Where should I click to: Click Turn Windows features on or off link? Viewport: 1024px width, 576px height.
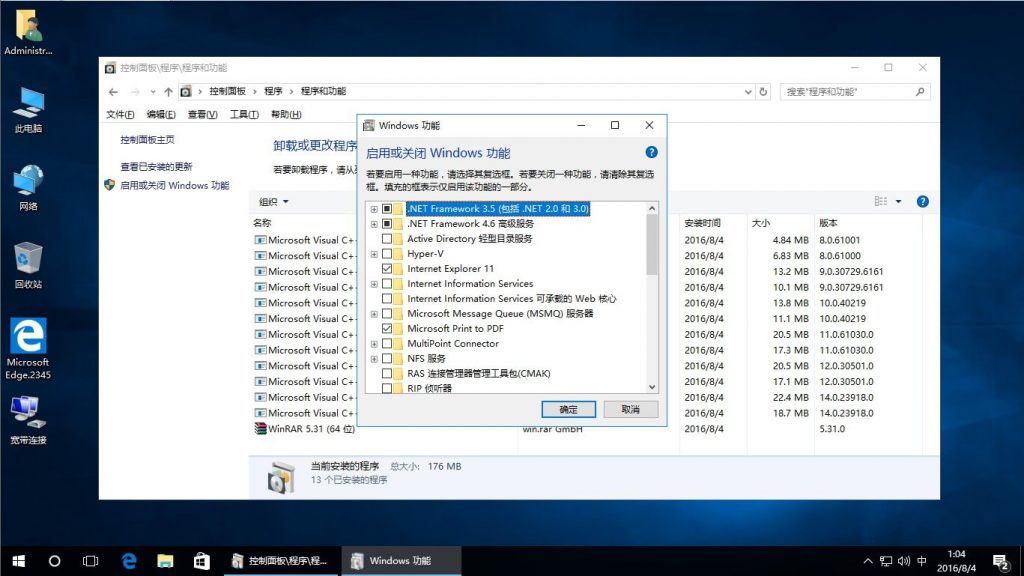(174, 185)
